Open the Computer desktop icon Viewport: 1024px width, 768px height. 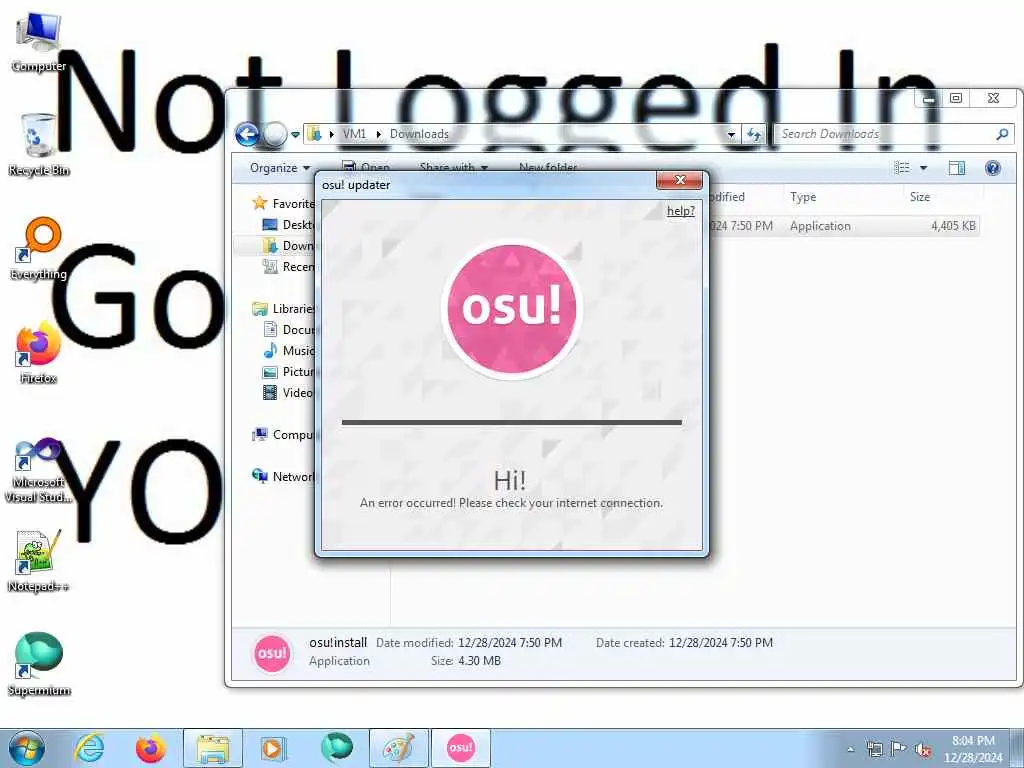[39, 42]
